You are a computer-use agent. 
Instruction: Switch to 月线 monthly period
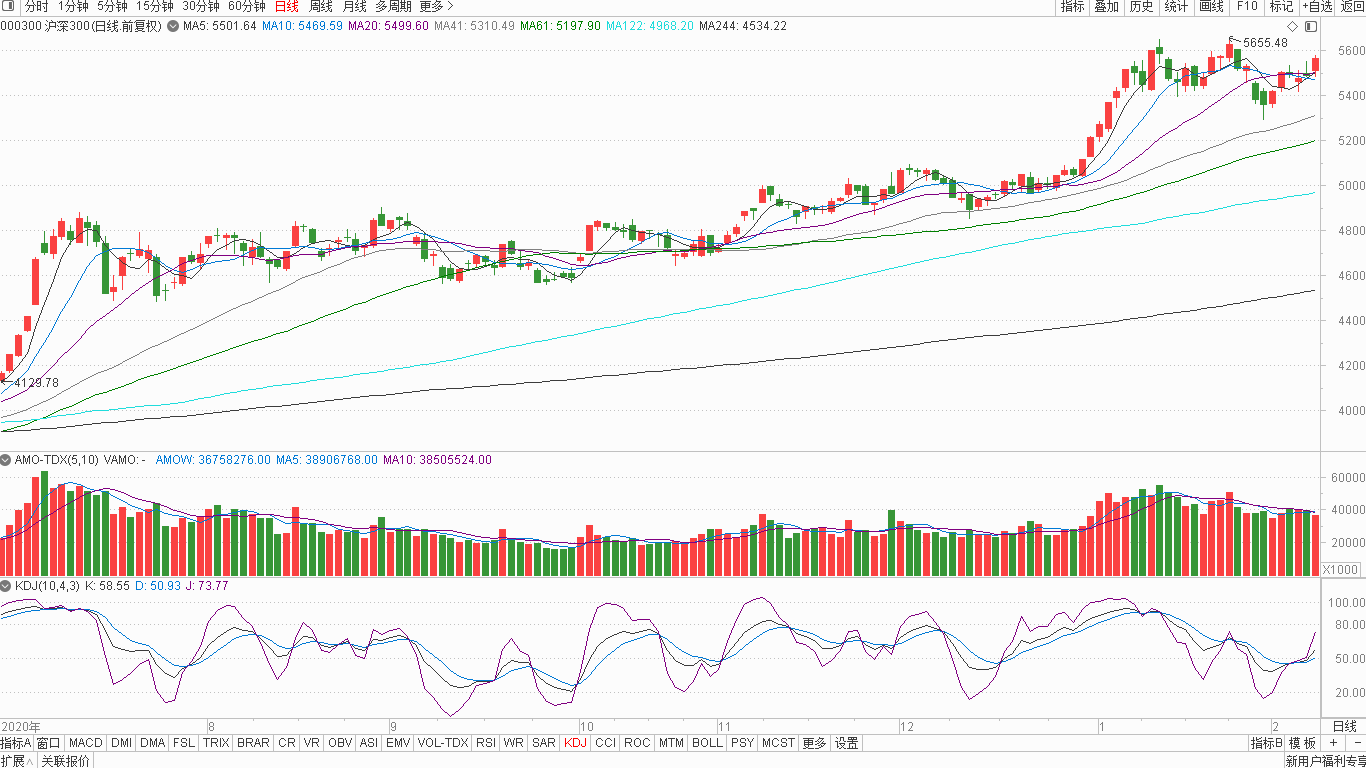tap(354, 6)
